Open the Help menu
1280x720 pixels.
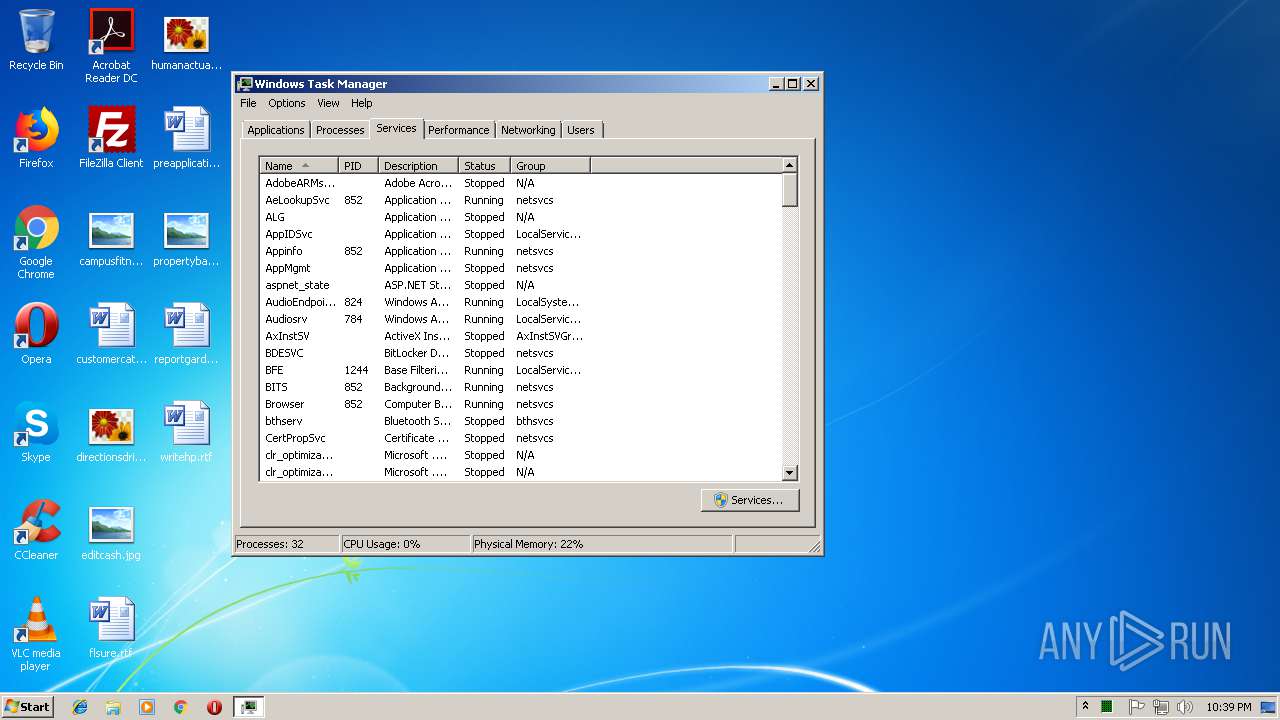(x=361, y=103)
